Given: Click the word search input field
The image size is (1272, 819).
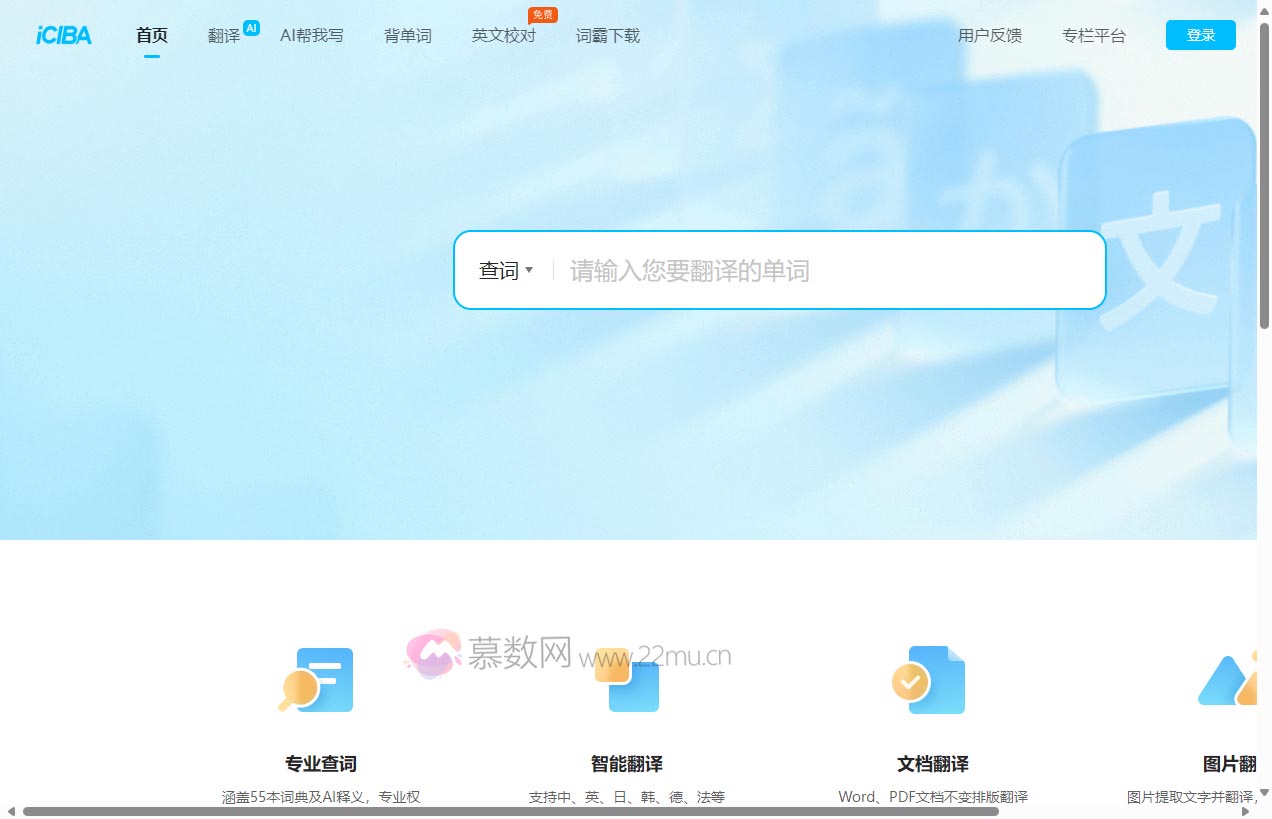Looking at the screenshot, I should (x=820, y=271).
